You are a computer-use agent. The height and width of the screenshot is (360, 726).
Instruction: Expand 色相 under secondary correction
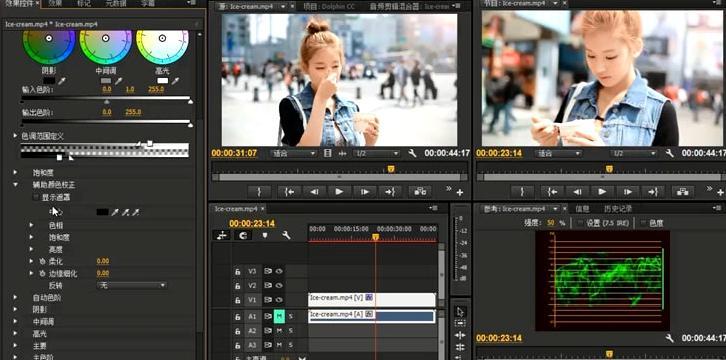pos(31,225)
